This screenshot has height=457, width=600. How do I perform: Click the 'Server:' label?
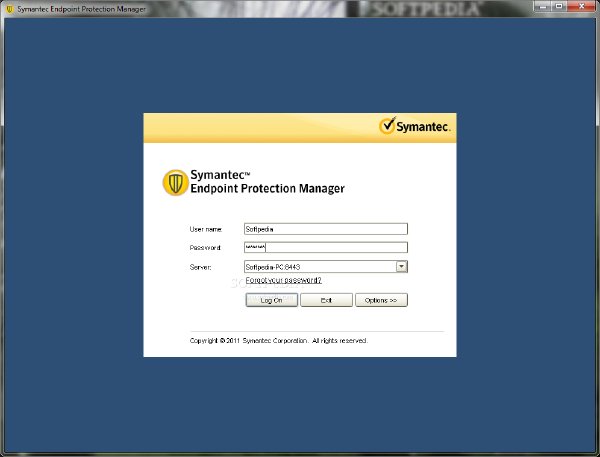tap(200, 267)
